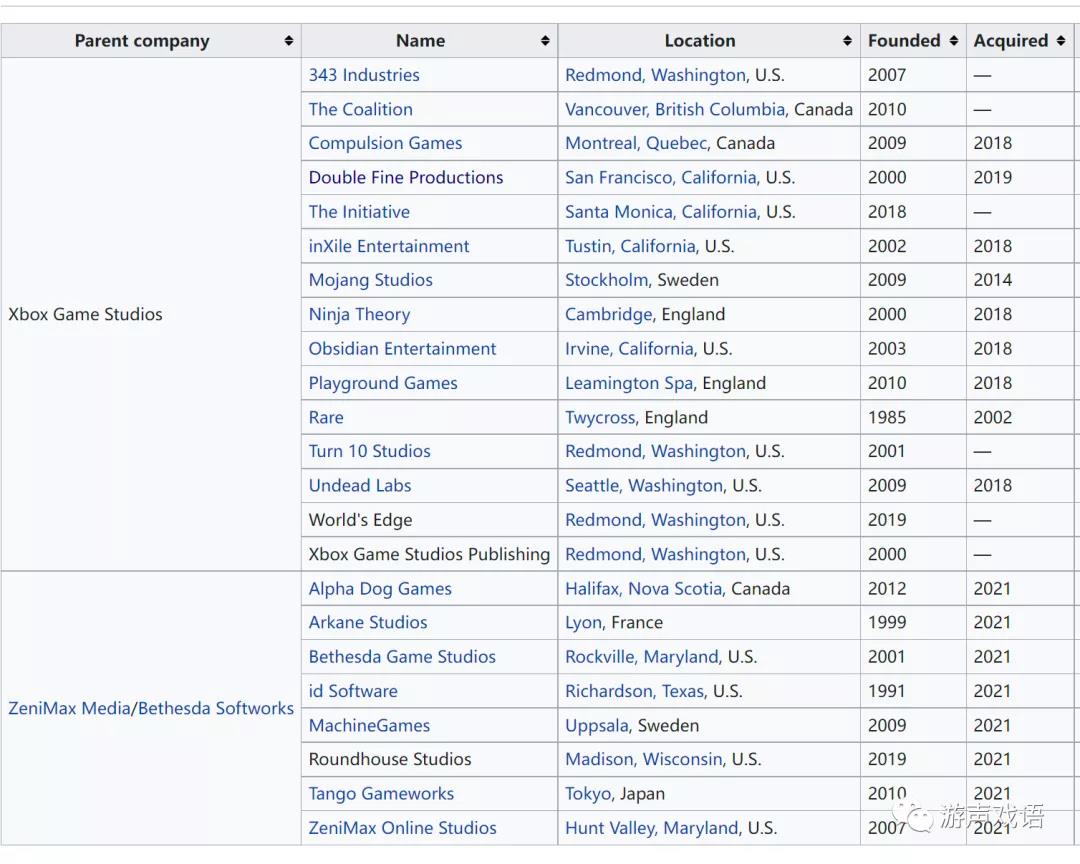Open the MachineGames link

pyautogui.click(x=369, y=726)
